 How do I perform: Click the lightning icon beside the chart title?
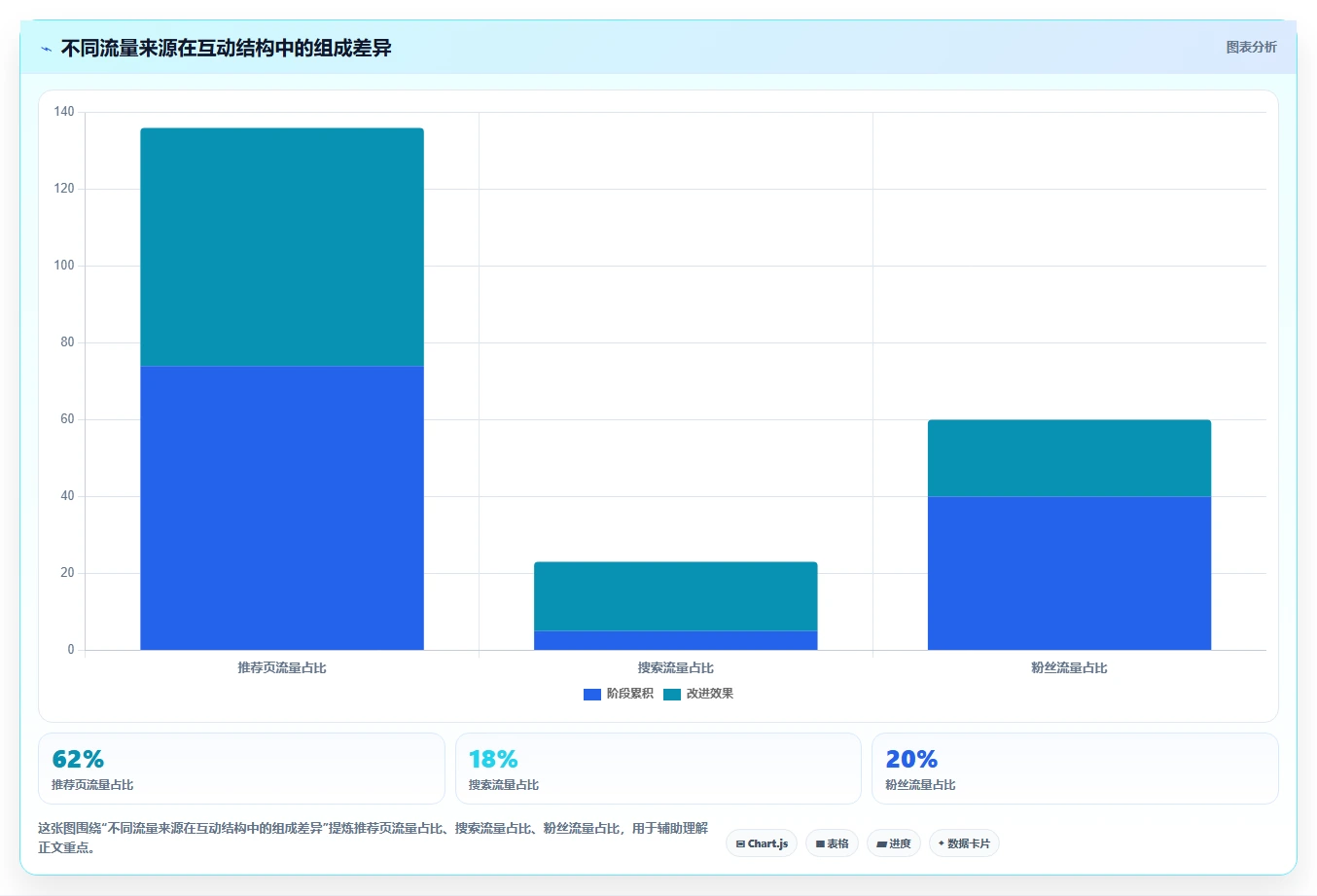point(46,49)
